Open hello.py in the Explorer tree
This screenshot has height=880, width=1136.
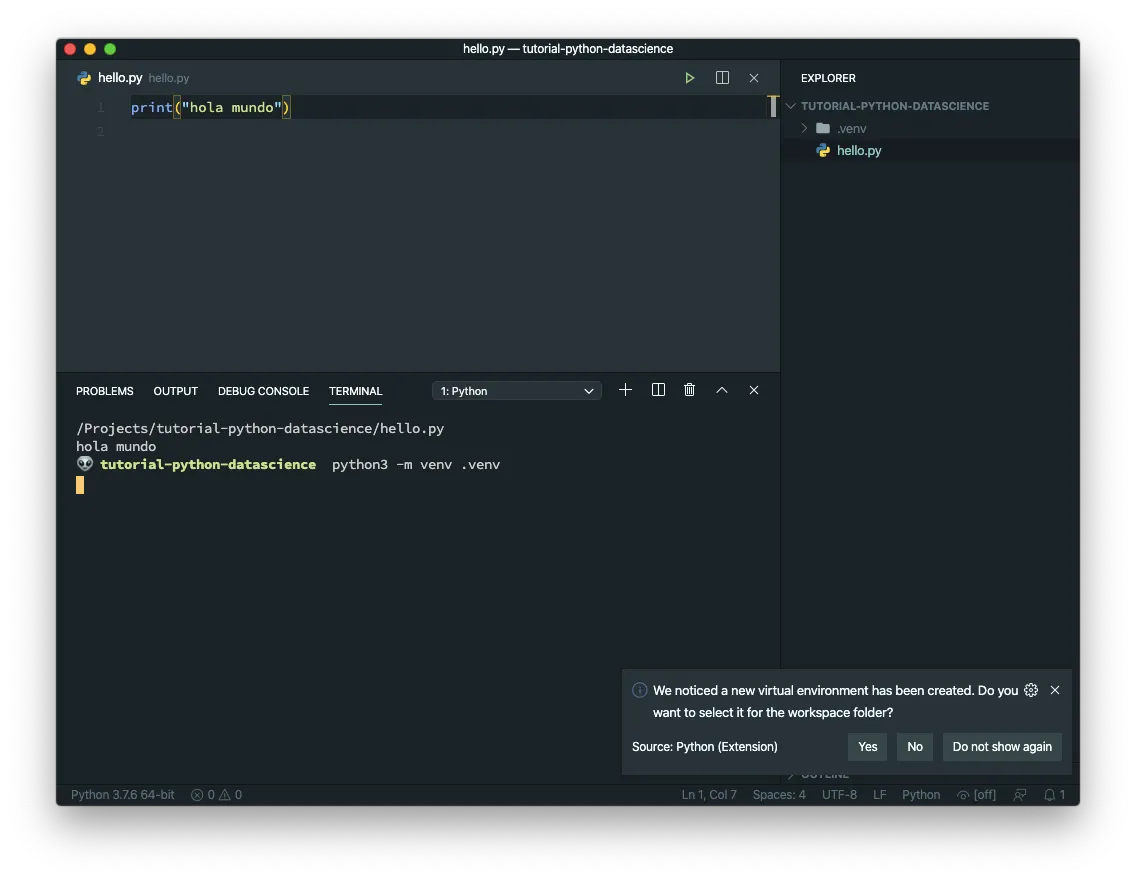click(859, 151)
